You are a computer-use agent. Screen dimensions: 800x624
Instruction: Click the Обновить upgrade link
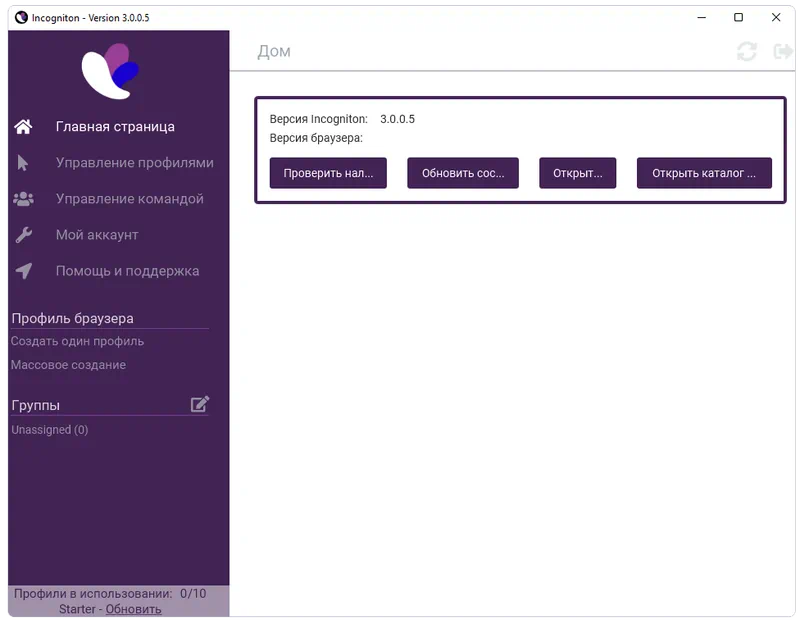click(134, 609)
